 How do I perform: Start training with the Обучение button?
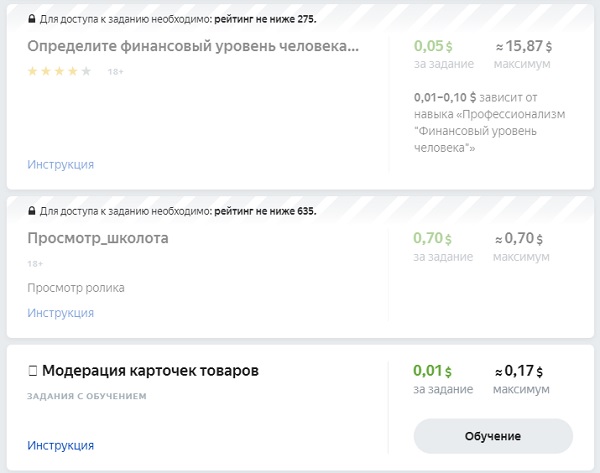click(493, 436)
